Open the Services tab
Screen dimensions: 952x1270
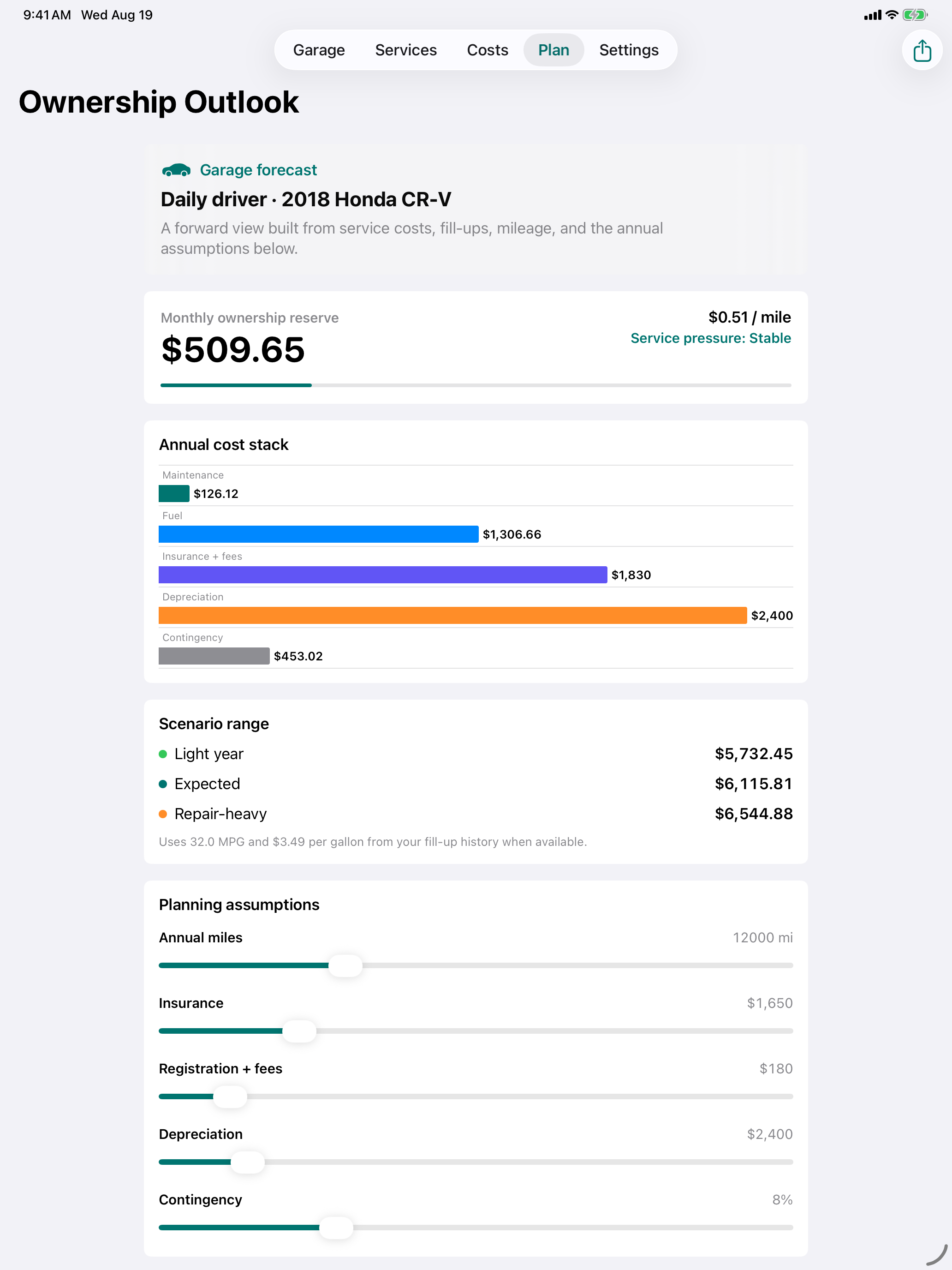point(406,50)
